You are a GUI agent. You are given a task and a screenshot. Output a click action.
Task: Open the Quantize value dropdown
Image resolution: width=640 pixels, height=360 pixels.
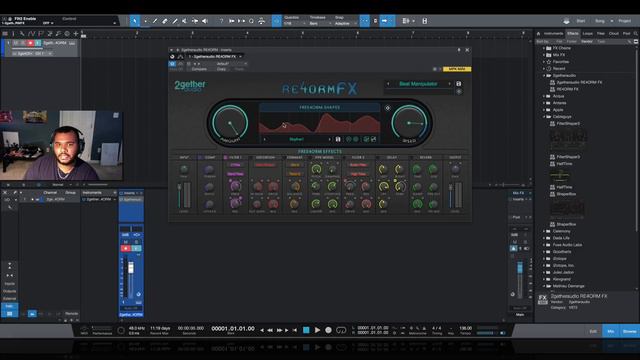295,24
